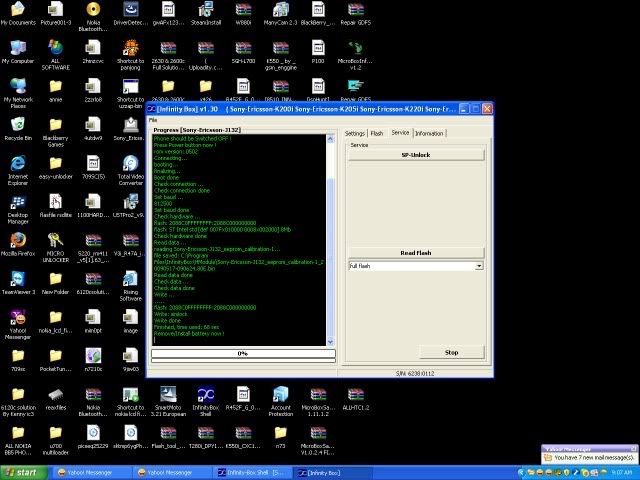Select the MICRO UNLOCKER icon

[x=56, y=247]
